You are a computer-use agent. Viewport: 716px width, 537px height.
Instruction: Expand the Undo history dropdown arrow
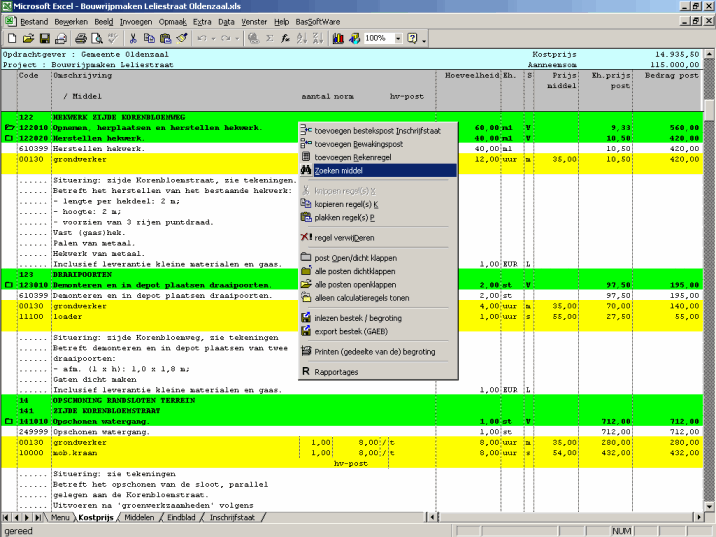[214, 38]
